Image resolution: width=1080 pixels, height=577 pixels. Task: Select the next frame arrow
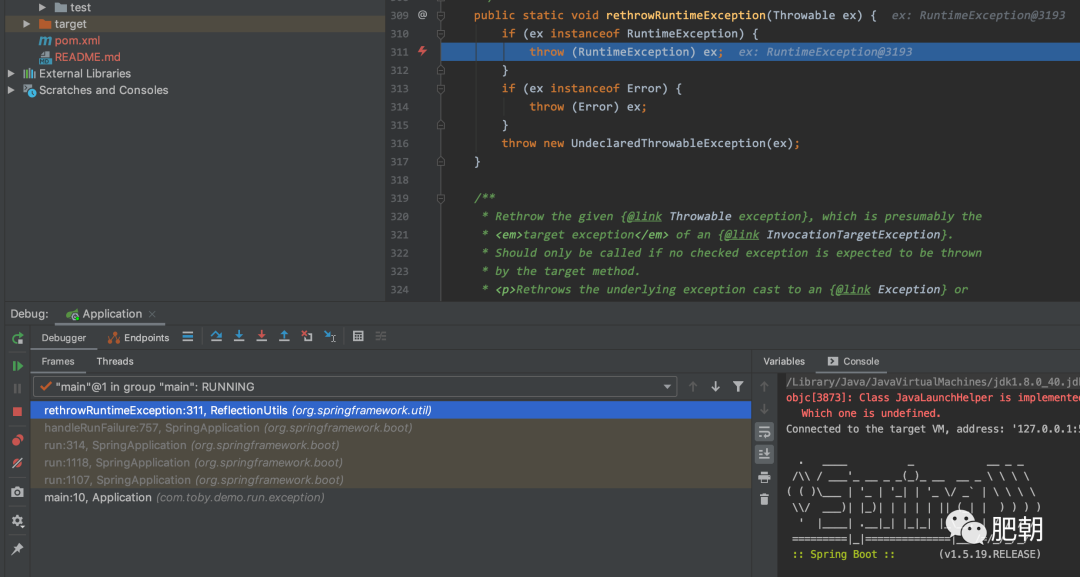[716, 387]
